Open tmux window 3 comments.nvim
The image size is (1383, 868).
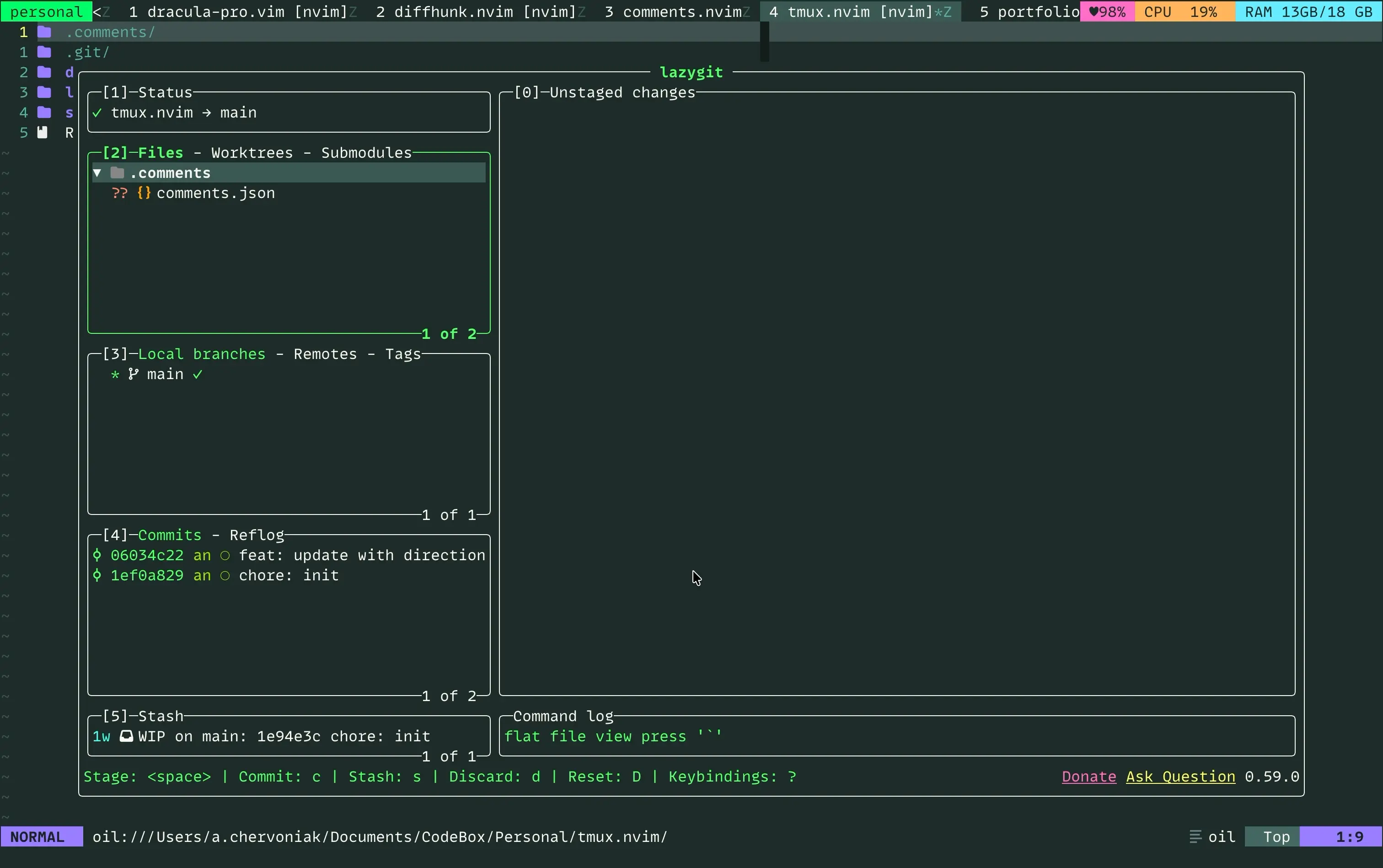pos(673,11)
